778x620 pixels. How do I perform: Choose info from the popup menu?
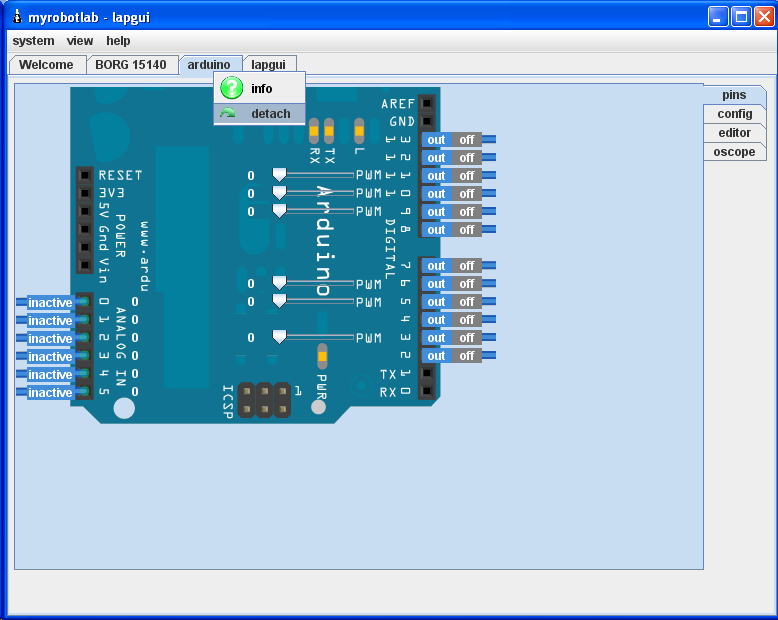pyautogui.click(x=259, y=88)
